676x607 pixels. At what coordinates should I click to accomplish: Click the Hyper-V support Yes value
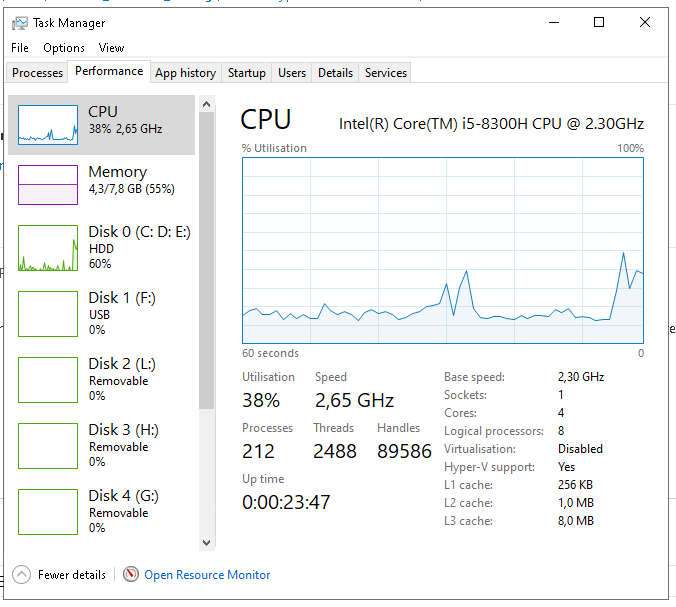coord(566,467)
